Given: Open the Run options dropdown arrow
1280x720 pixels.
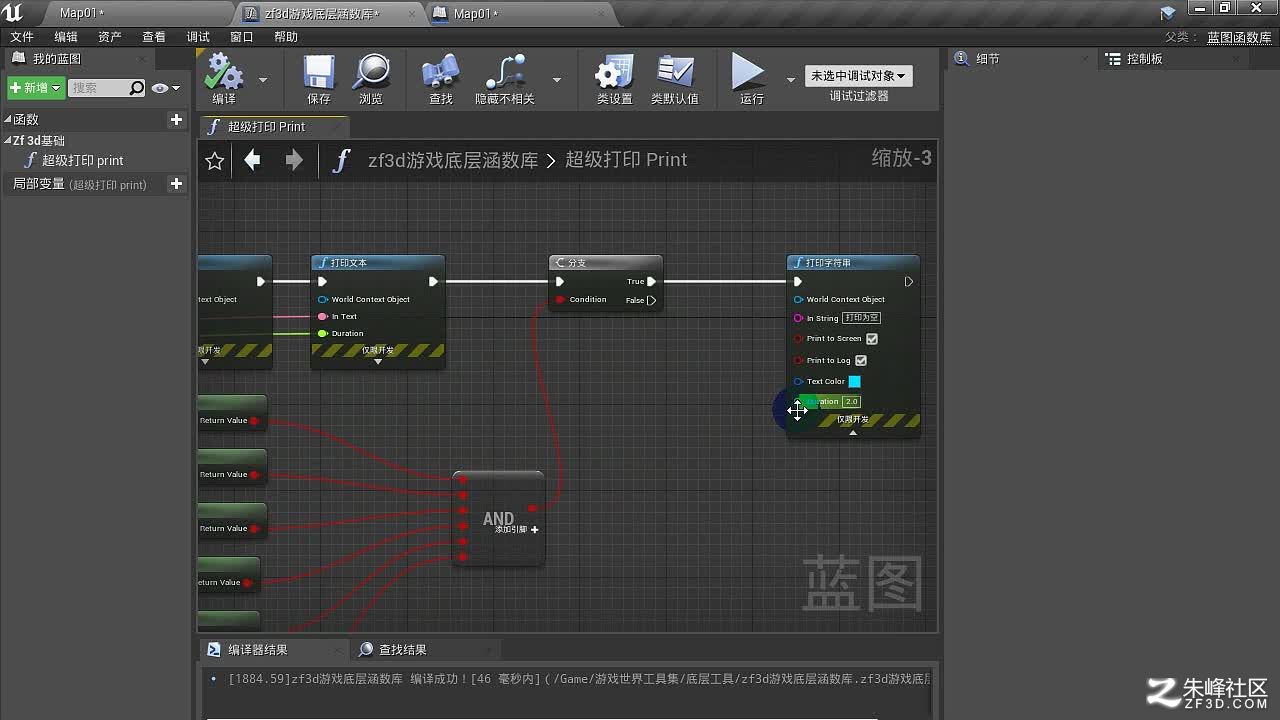Looking at the screenshot, I should (x=791, y=79).
